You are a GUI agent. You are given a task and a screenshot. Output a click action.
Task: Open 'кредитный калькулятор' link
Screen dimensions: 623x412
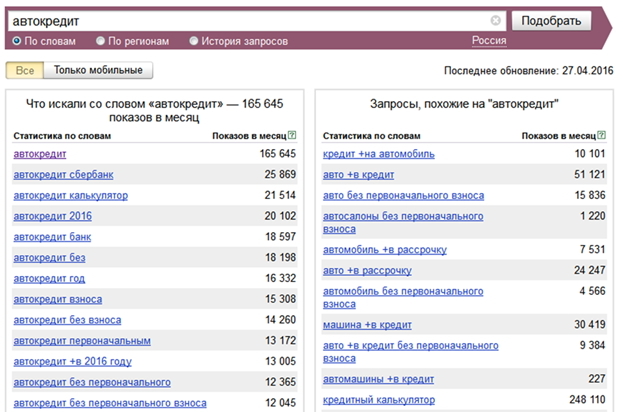pos(379,400)
